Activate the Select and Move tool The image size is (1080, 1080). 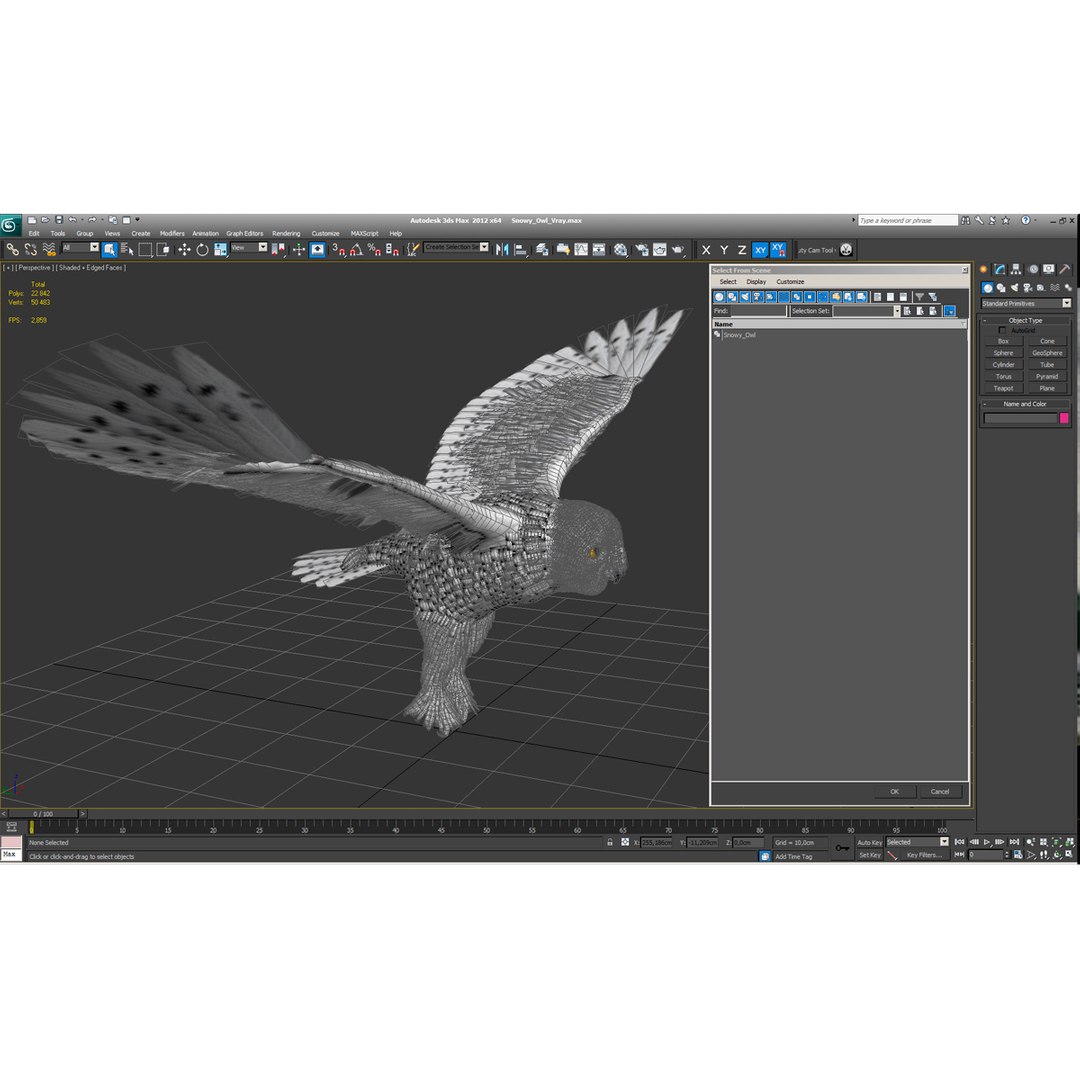[184, 249]
